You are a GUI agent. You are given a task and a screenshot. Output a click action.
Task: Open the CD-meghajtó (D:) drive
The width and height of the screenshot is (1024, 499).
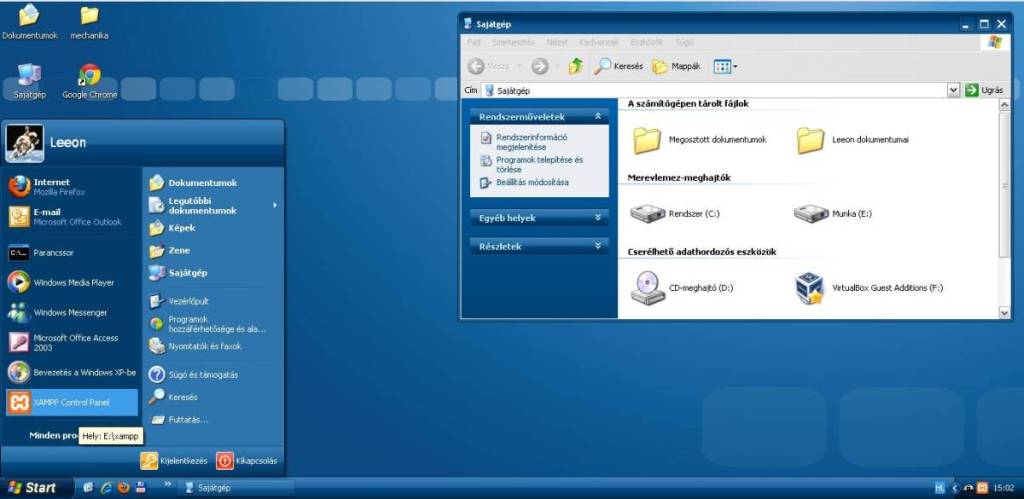click(648, 288)
